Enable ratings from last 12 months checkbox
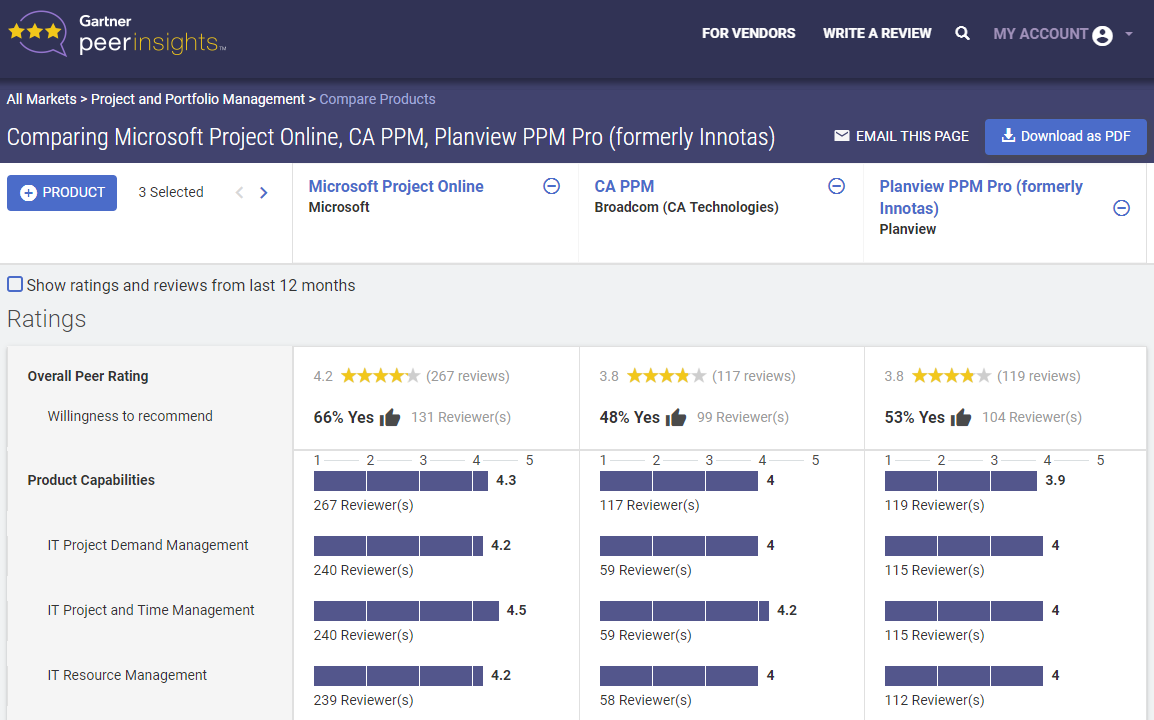 click(15, 284)
